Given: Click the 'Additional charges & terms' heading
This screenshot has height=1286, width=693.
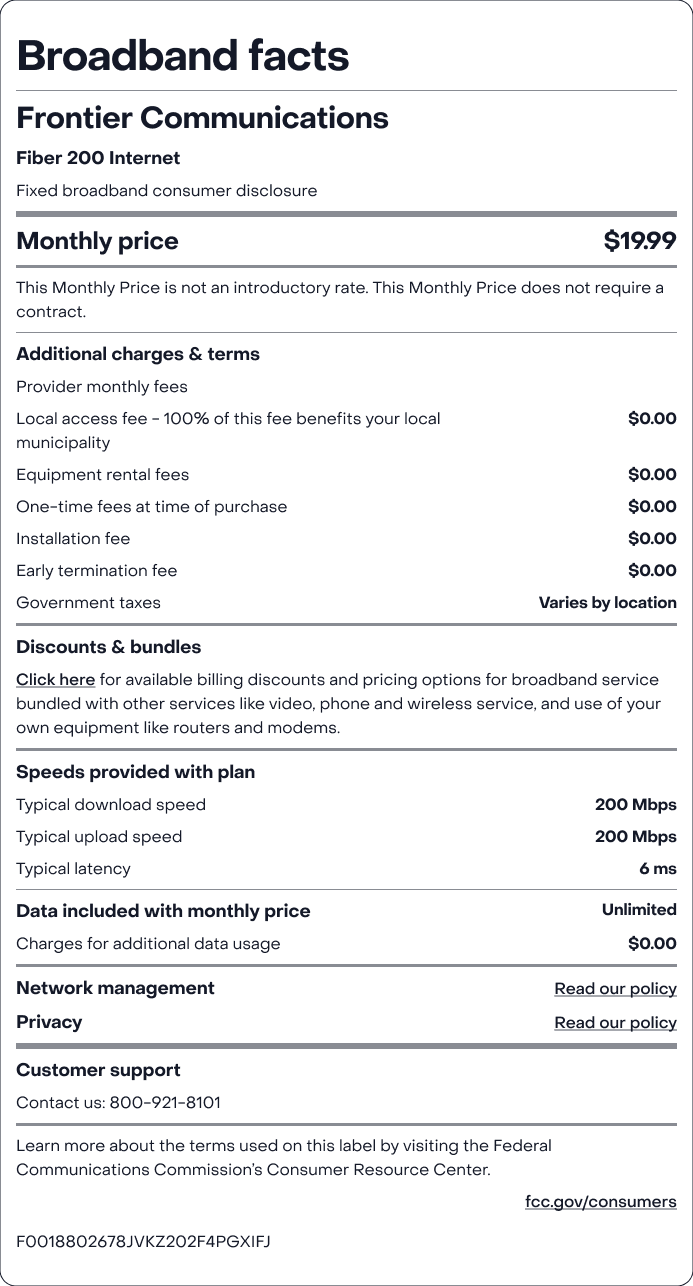Looking at the screenshot, I should tap(138, 354).
